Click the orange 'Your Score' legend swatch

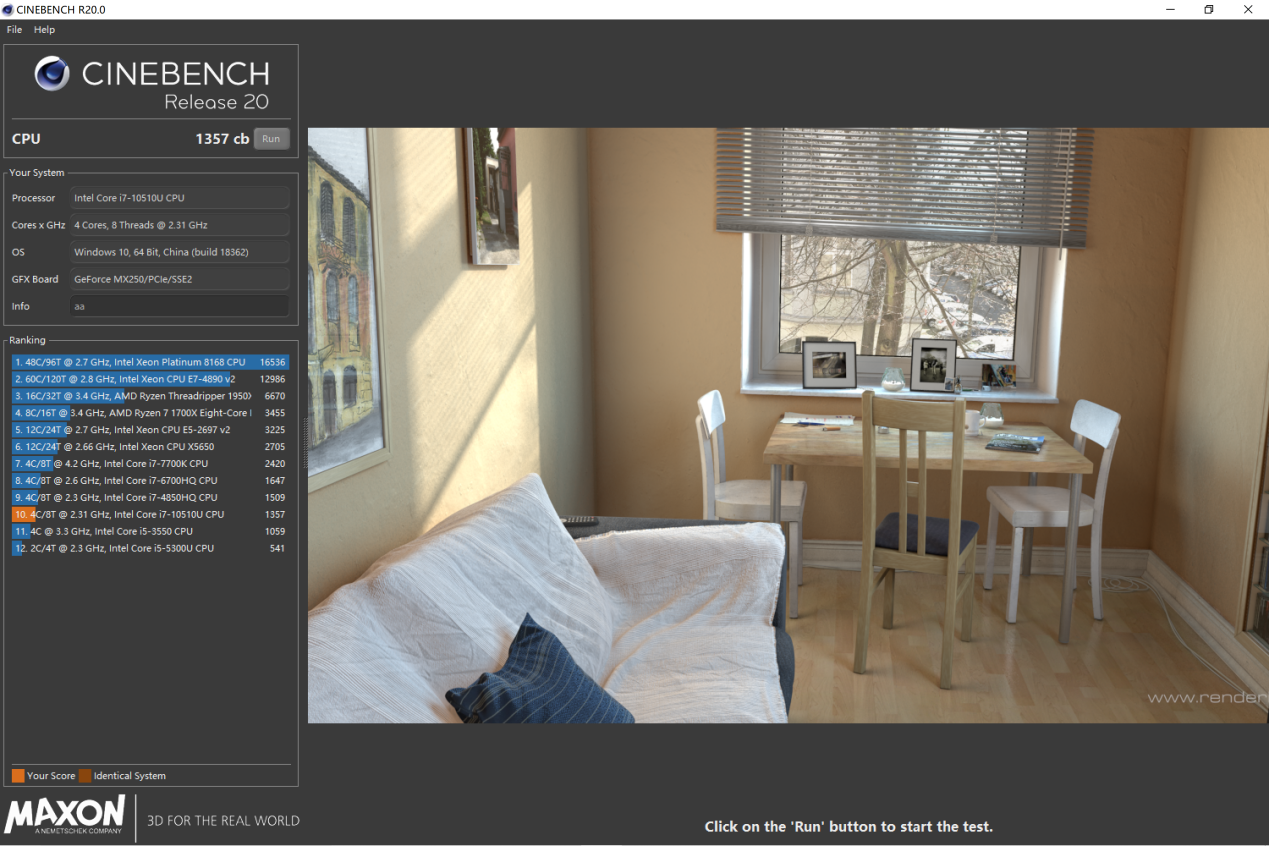click(x=18, y=776)
